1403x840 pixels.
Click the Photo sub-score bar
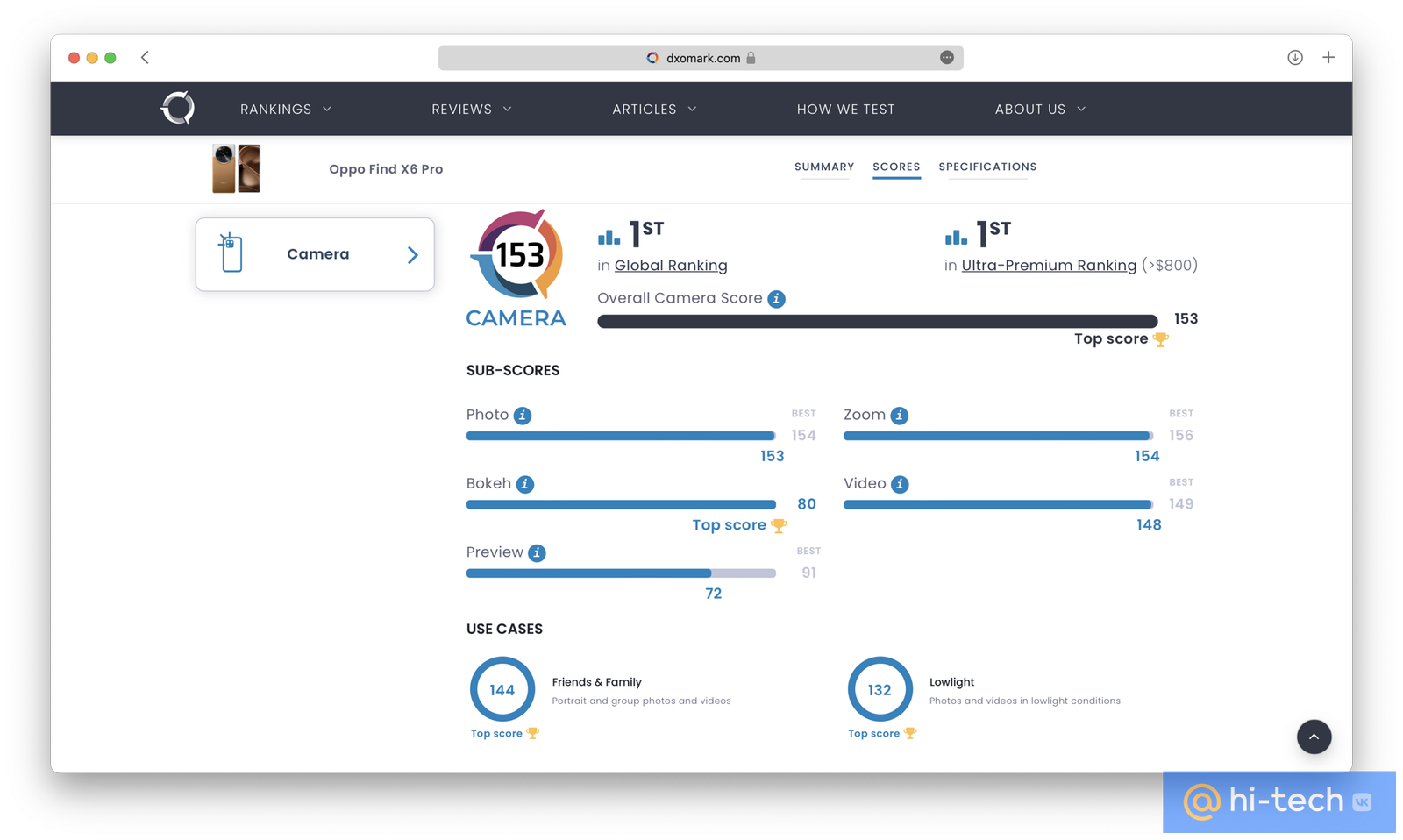(x=621, y=436)
